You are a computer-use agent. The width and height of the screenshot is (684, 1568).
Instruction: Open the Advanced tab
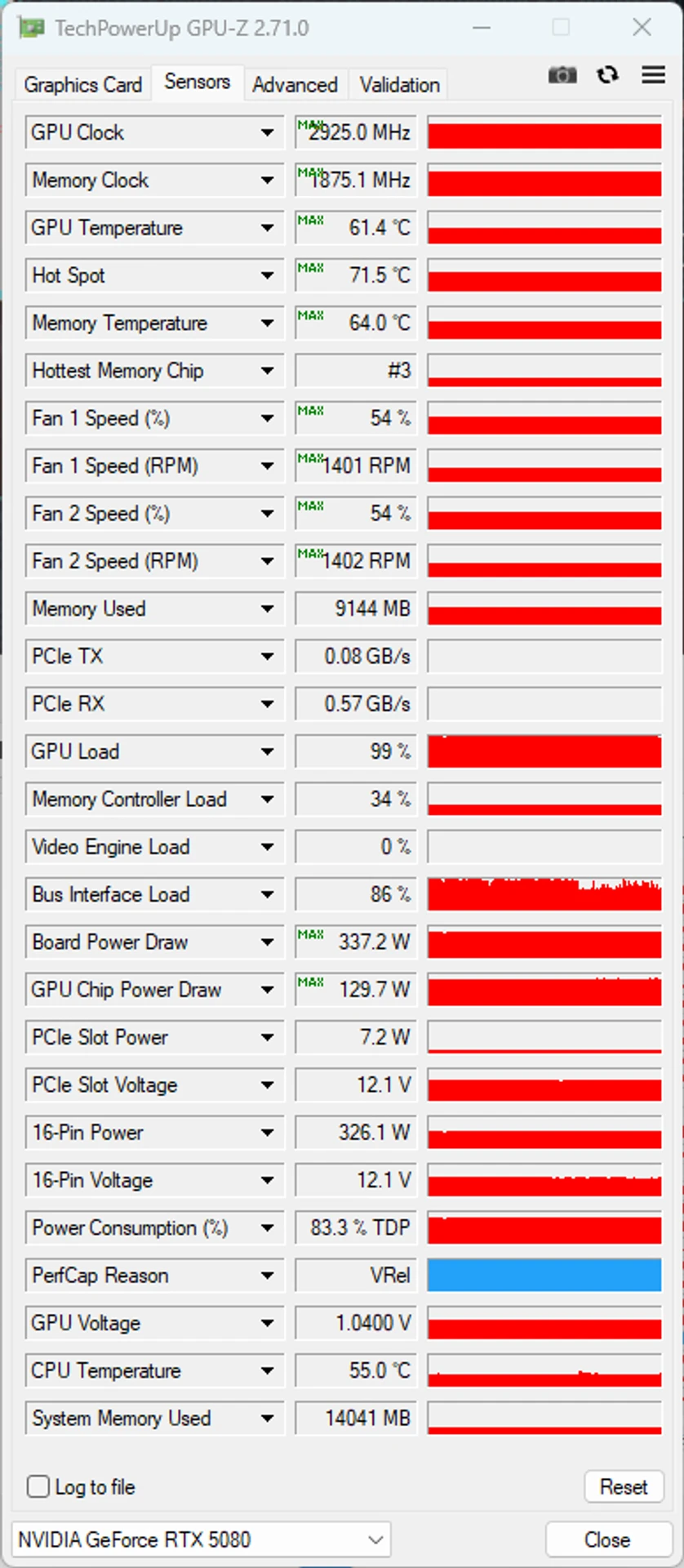(295, 85)
